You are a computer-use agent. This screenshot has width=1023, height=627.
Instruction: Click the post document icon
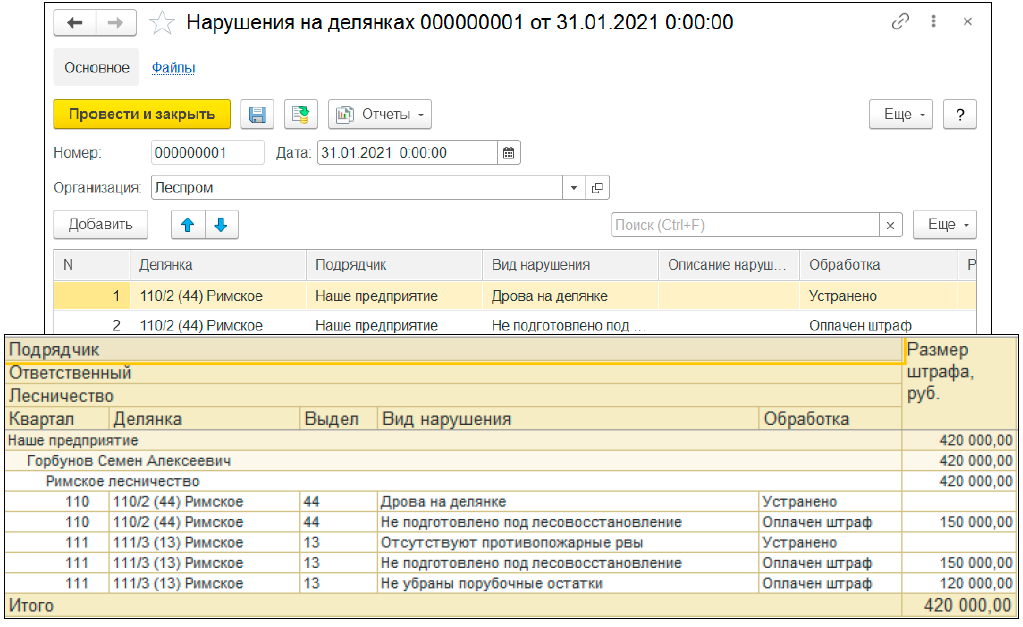point(299,114)
